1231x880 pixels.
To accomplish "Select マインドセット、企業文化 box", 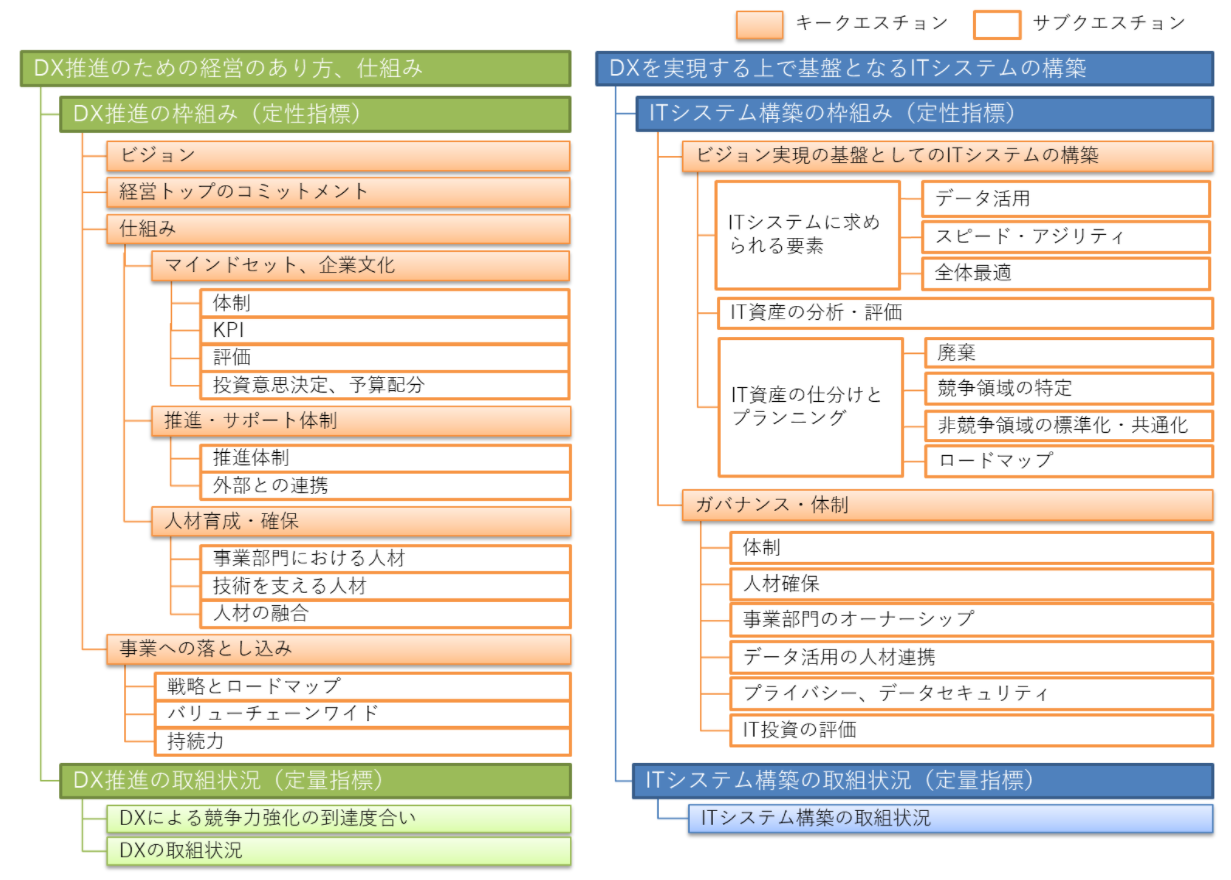I will [x=360, y=266].
